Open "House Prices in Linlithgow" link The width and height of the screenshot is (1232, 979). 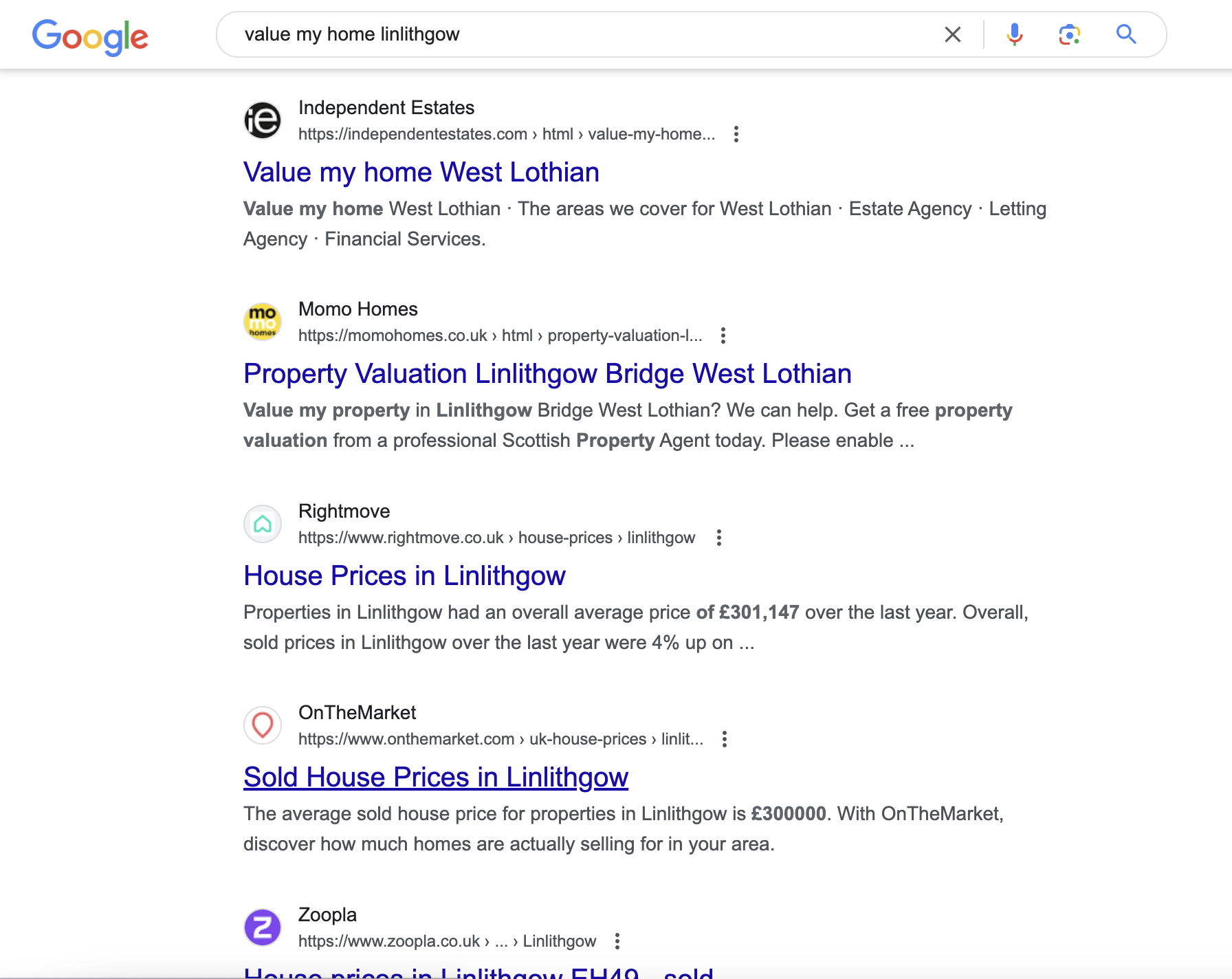(x=404, y=576)
